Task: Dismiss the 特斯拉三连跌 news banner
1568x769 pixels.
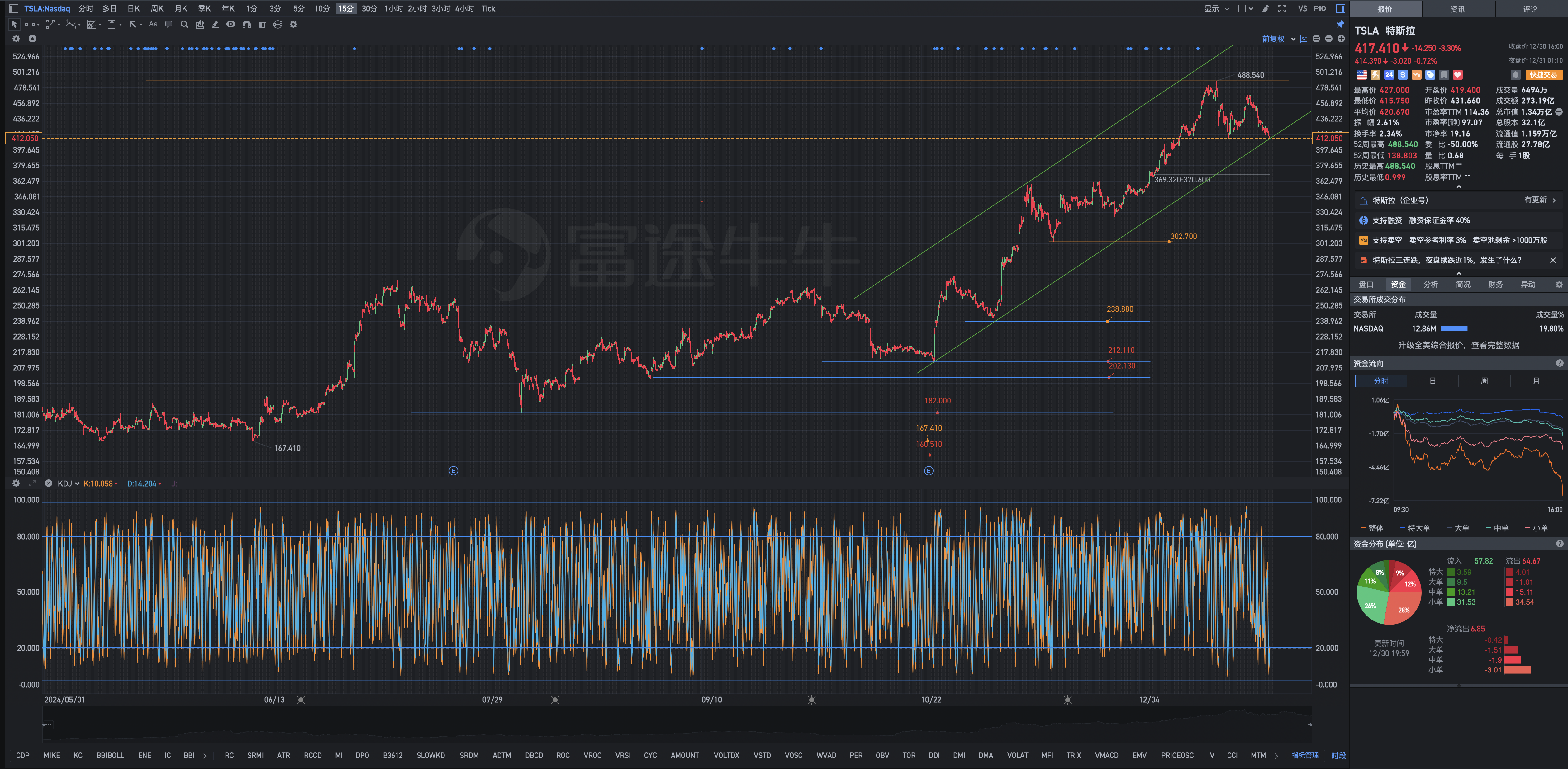Action: click(1553, 260)
